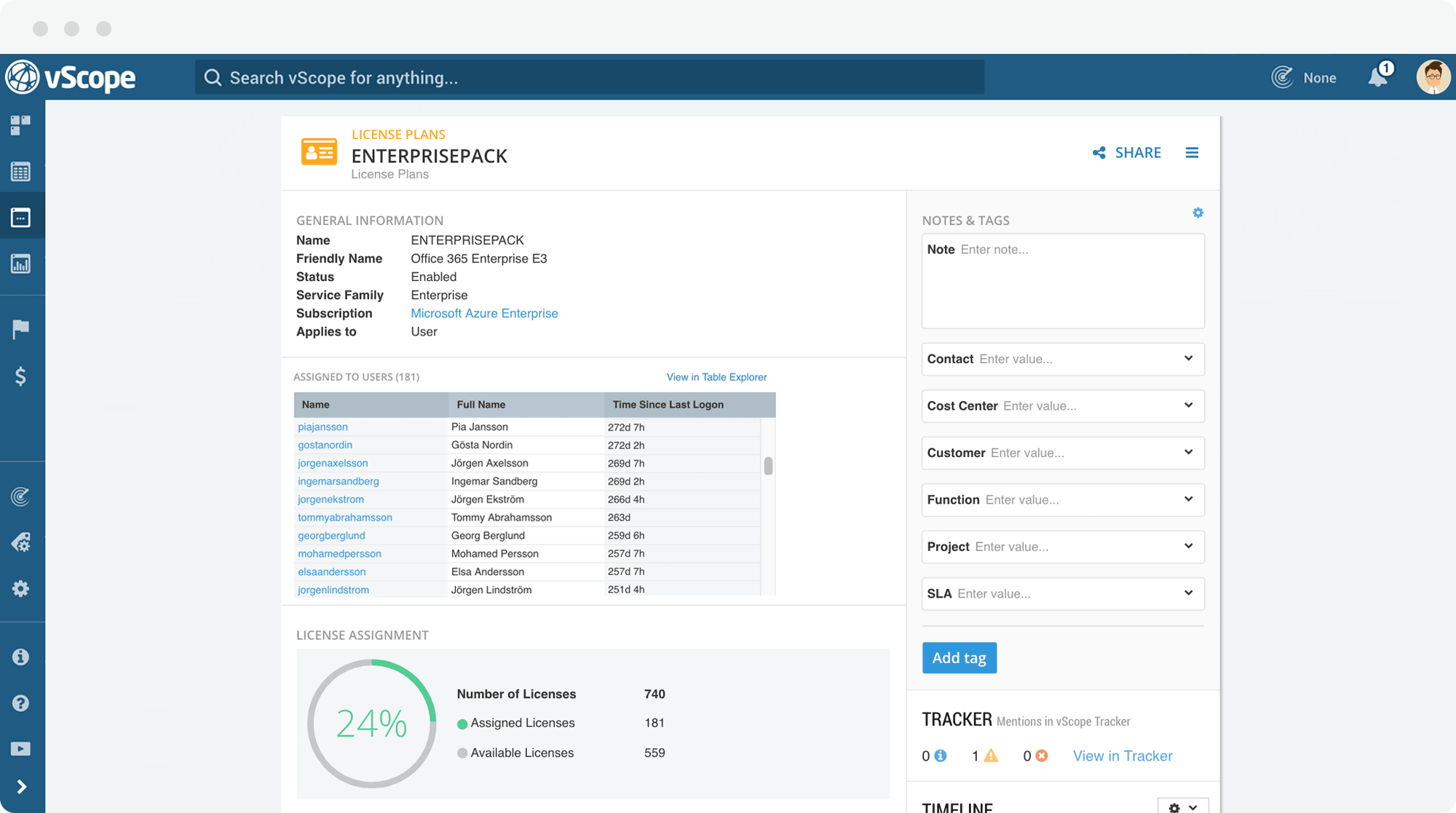Viewport: 1456px width, 813px height.
Task: Expand the Cost Center dropdown
Action: (x=1188, y=405)
